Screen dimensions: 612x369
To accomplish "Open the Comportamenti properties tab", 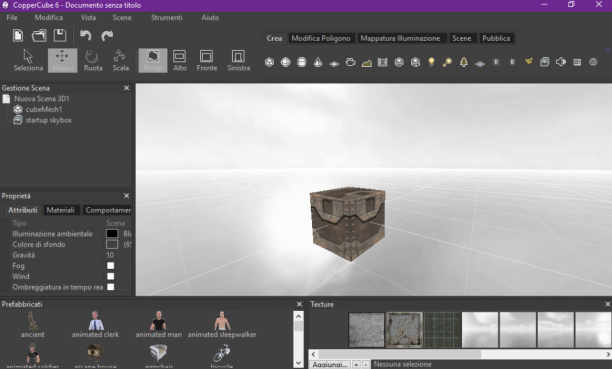I will pyautogui.click(x=107, y=210).
